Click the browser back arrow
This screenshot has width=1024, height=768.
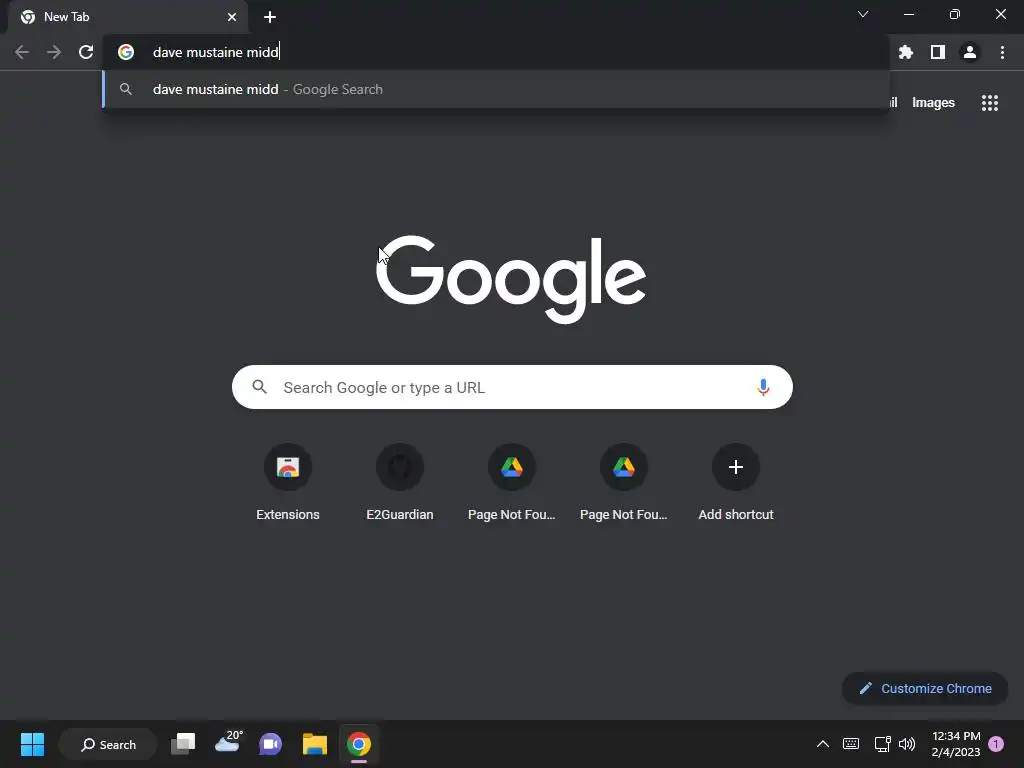click(22, 52)
